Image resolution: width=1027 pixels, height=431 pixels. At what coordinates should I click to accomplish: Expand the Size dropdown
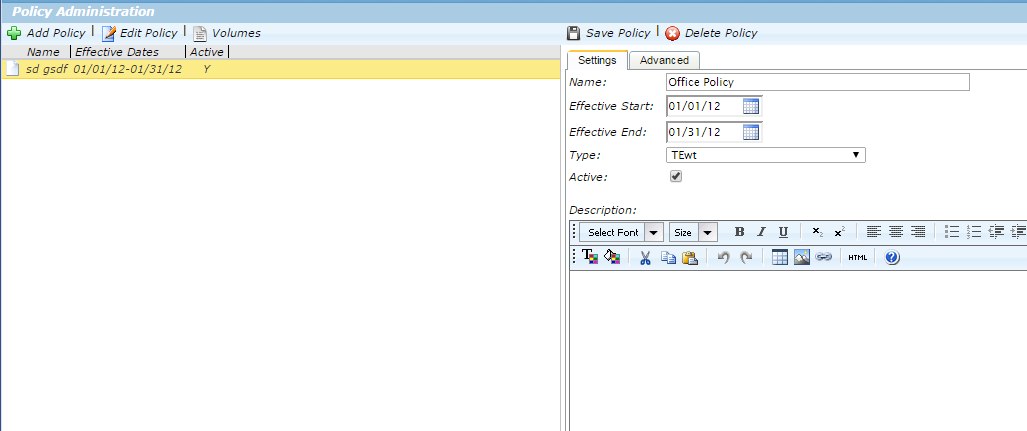694,232
